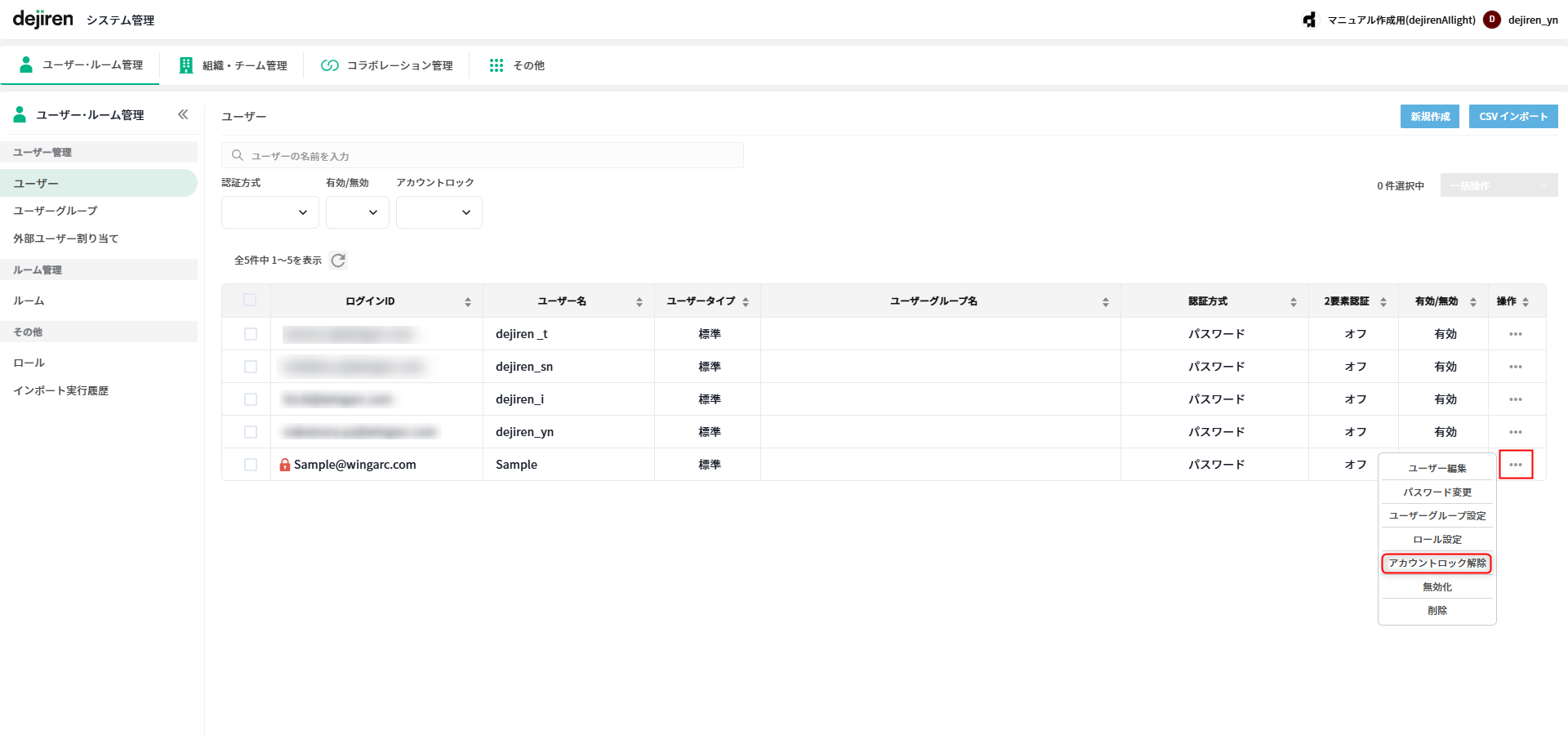
Task: Select パスワード変更 in the context menu
Action: point(1437,492)
